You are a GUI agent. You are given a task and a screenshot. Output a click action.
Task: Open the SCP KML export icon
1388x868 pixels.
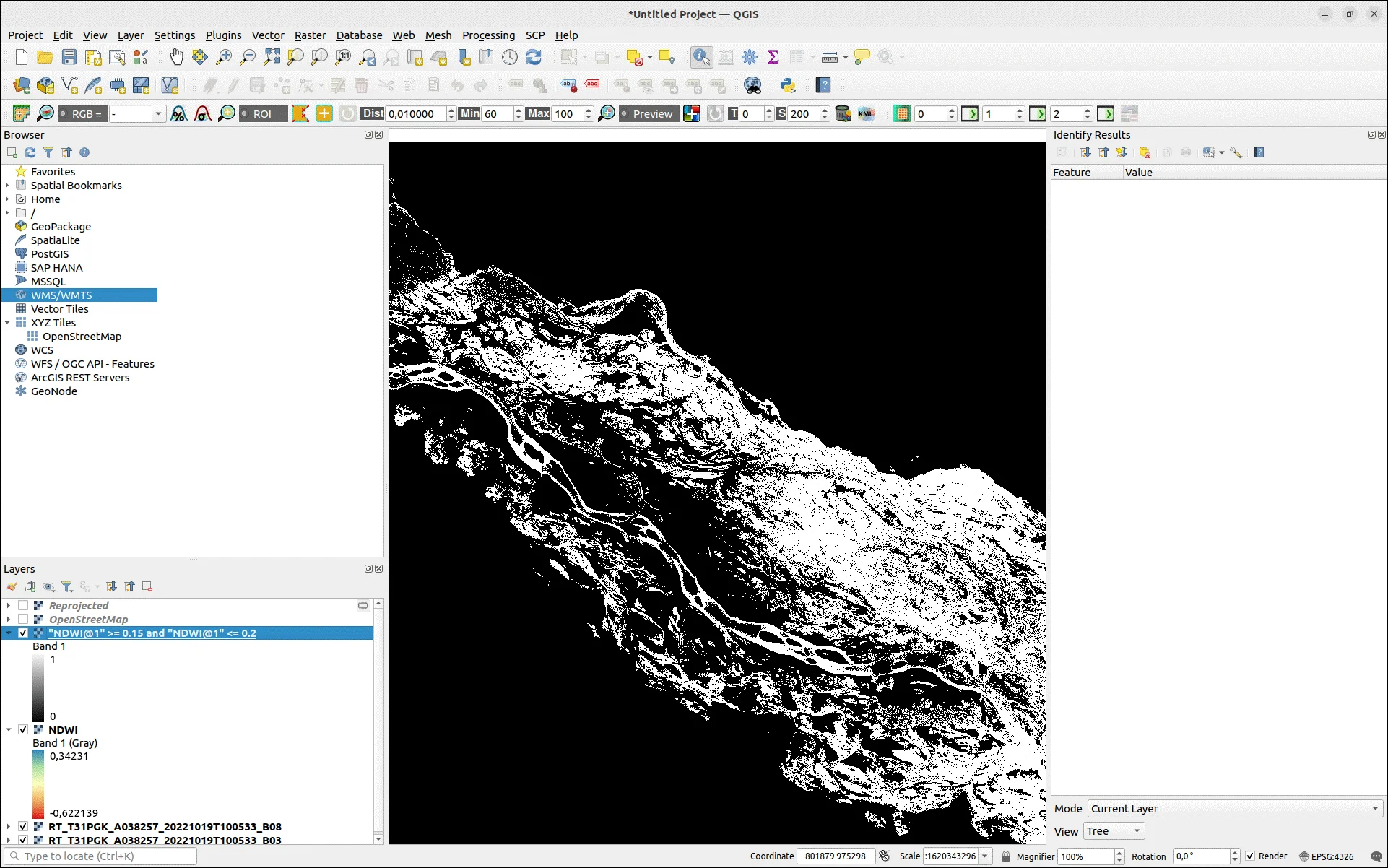(x=866, y=113)
